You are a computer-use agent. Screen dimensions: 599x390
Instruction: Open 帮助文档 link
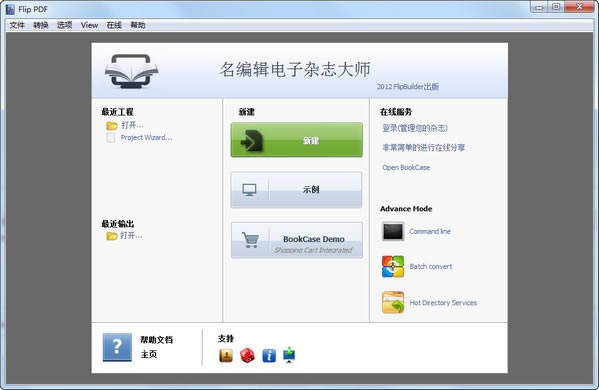coord(156,340)
